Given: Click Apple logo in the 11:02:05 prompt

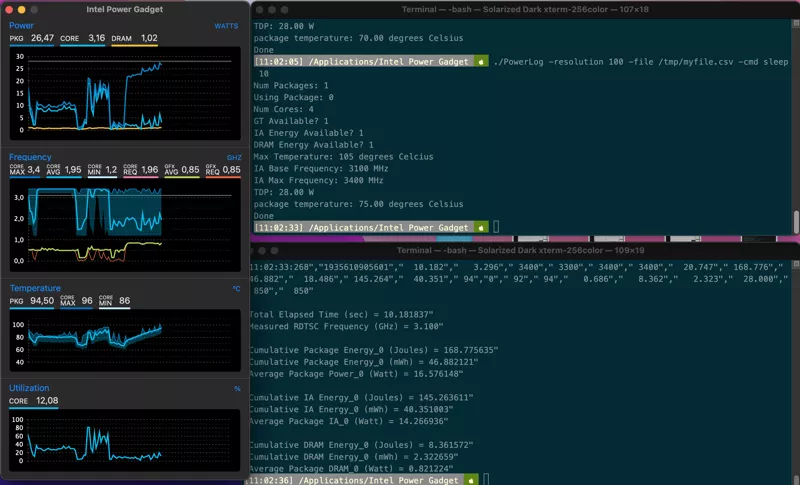Looking at the screenshot, I should coord(481,62).
